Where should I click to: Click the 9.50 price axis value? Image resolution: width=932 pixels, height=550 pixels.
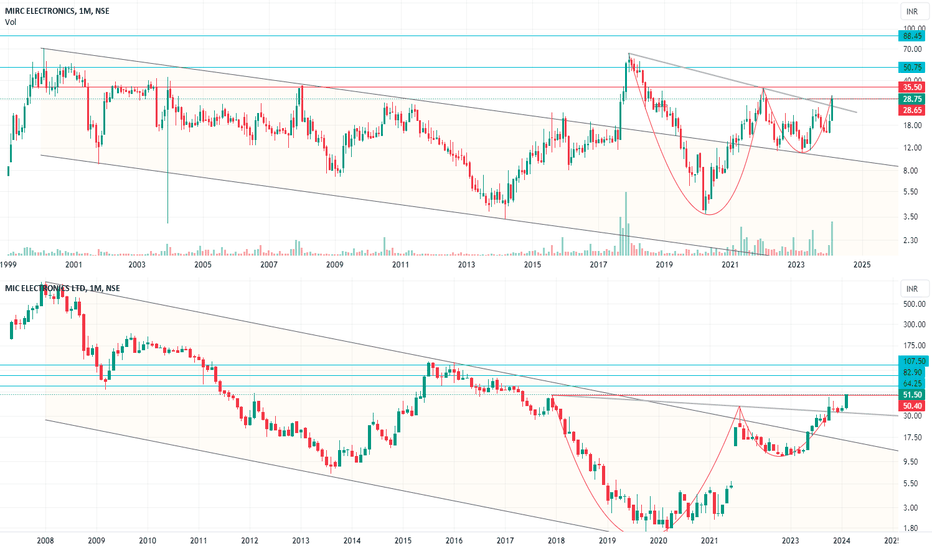(x=912, y=462)
